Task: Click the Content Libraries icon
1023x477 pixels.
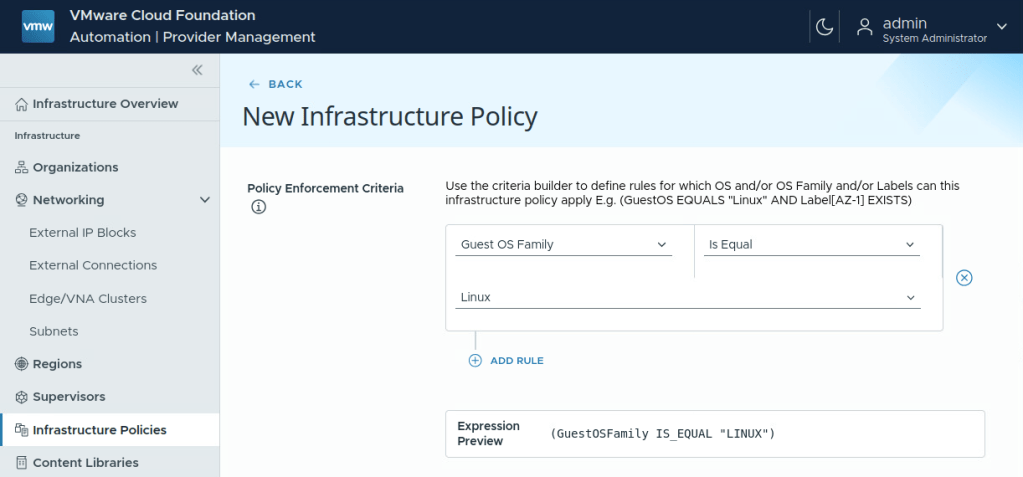Action: click(x=22, y=463)
